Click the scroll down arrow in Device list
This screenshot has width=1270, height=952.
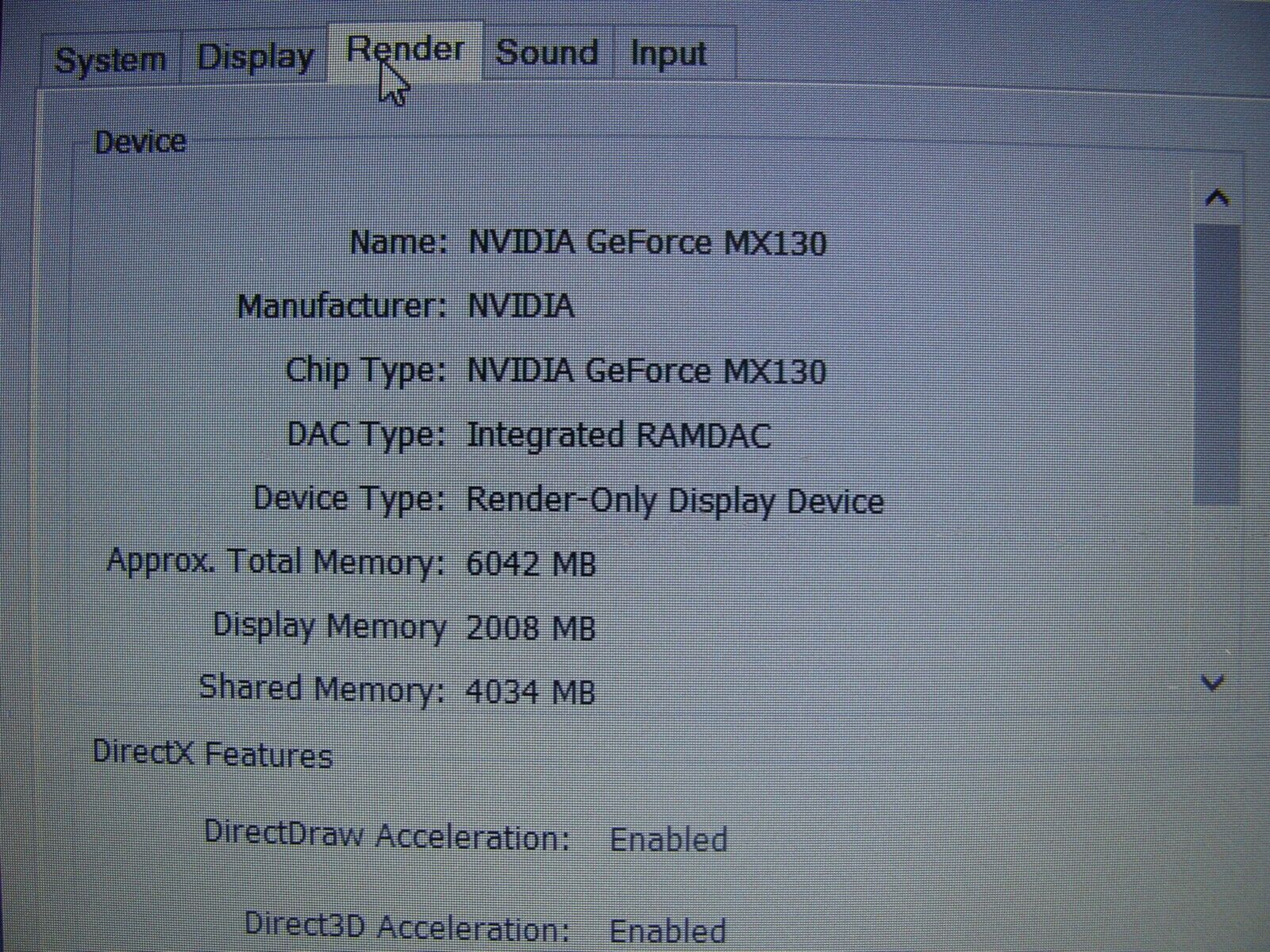(x=1212, y=682)
